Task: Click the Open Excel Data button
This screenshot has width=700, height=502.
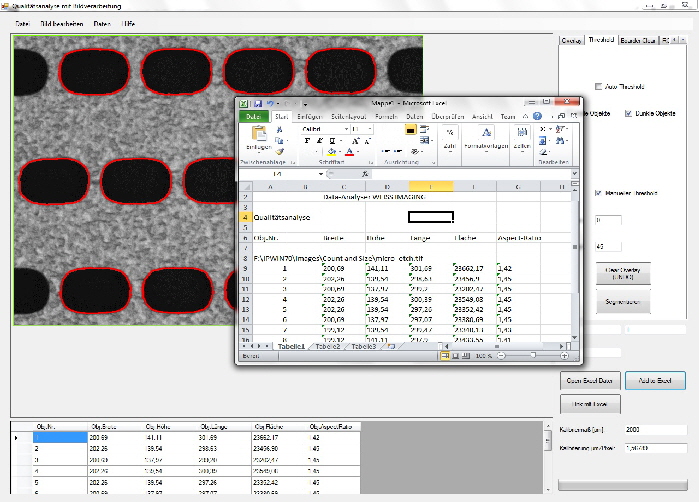Action: pyautogui.click(x=590, y=381)
